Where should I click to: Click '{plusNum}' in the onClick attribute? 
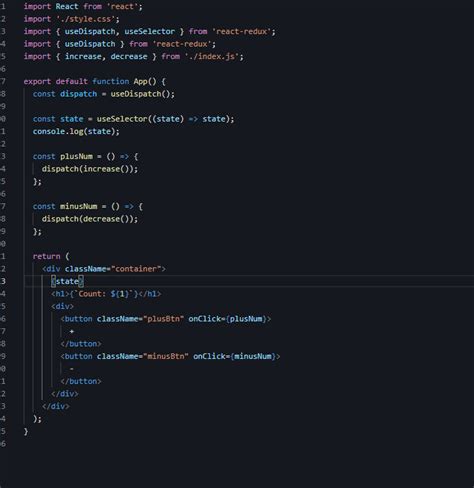(246, 319)
